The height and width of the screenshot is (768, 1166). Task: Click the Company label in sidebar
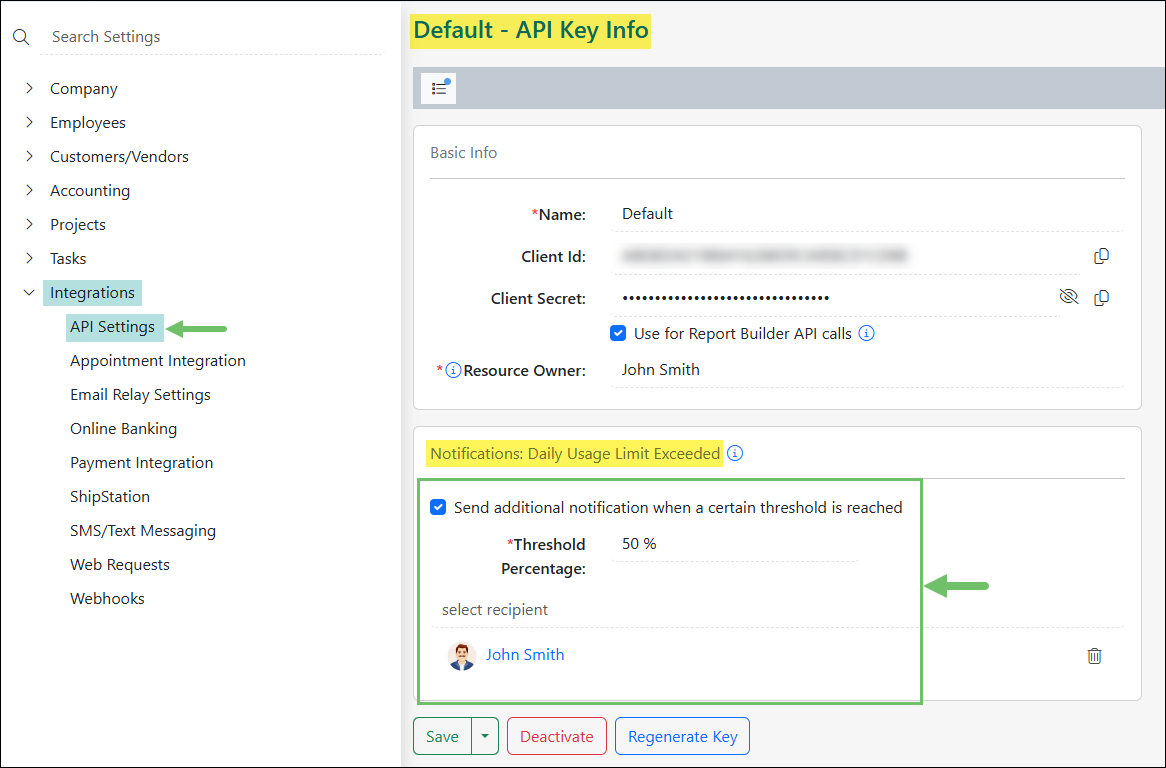84,88
